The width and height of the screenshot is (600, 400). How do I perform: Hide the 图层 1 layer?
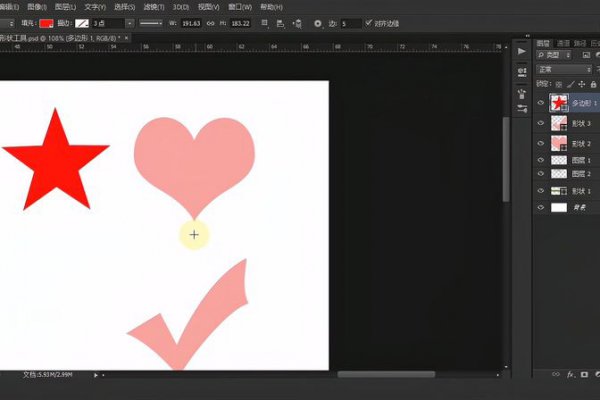pos(541,160)
